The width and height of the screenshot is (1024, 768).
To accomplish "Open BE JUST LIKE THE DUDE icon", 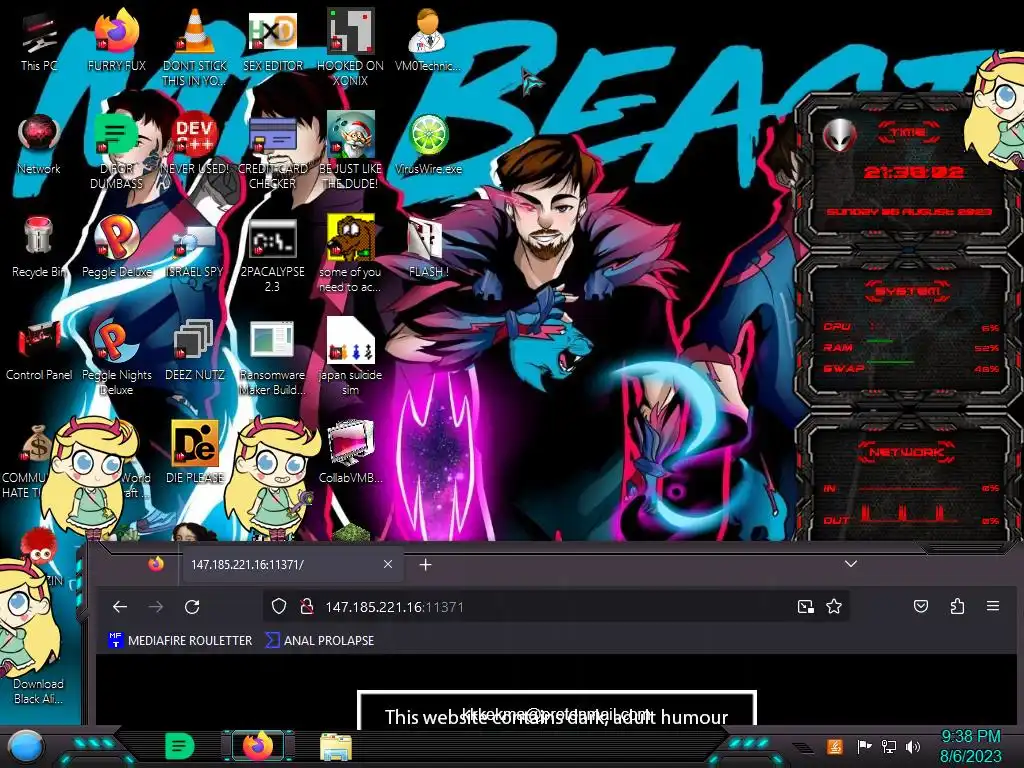I will pyautogui.click(x=350, y=151).
